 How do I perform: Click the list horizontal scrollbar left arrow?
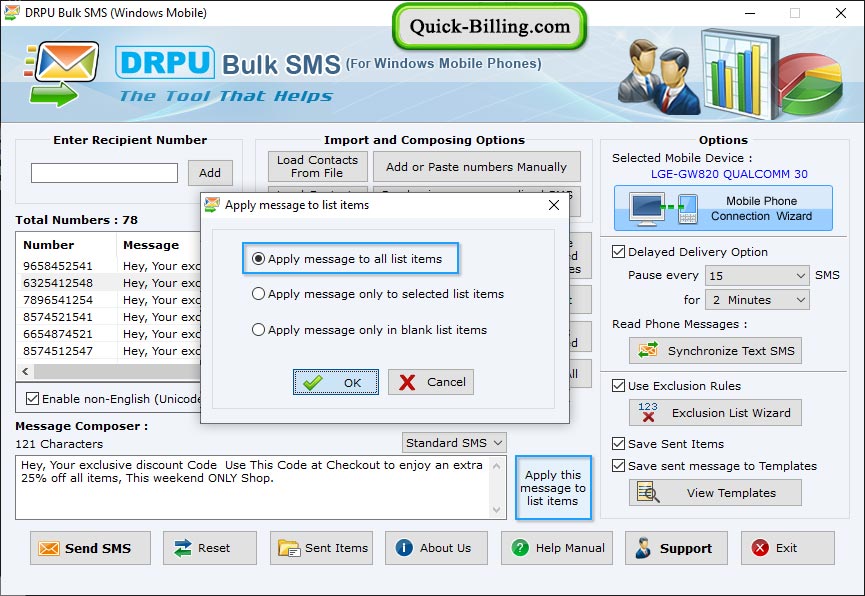pos(25,371)
